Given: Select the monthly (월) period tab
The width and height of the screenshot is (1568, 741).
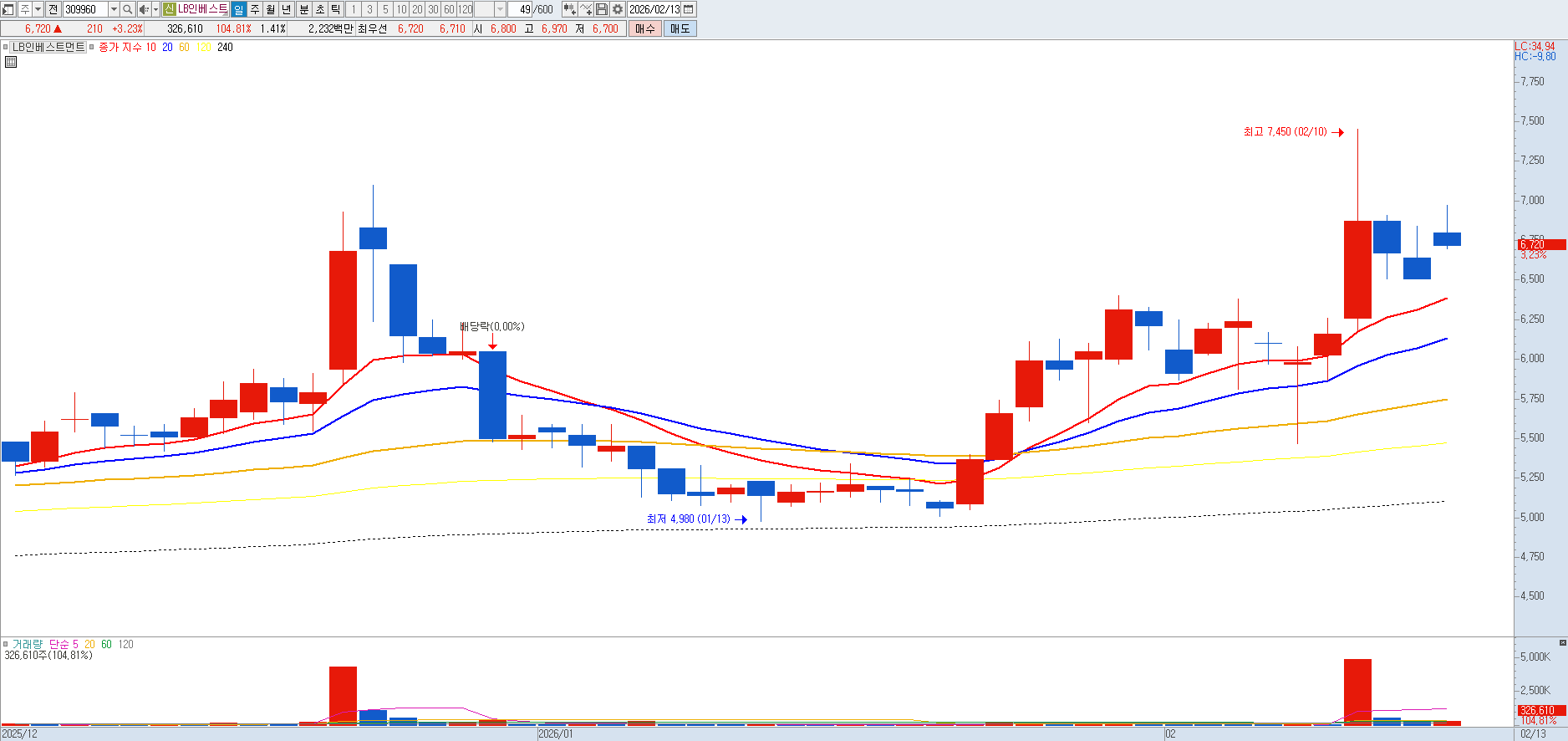Looking at the screenshot, I should (271, 9).
